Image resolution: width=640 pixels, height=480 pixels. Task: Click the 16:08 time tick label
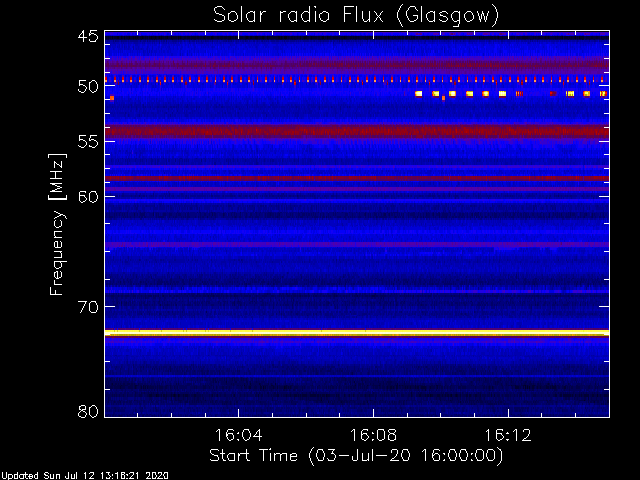tap(373, 435)
